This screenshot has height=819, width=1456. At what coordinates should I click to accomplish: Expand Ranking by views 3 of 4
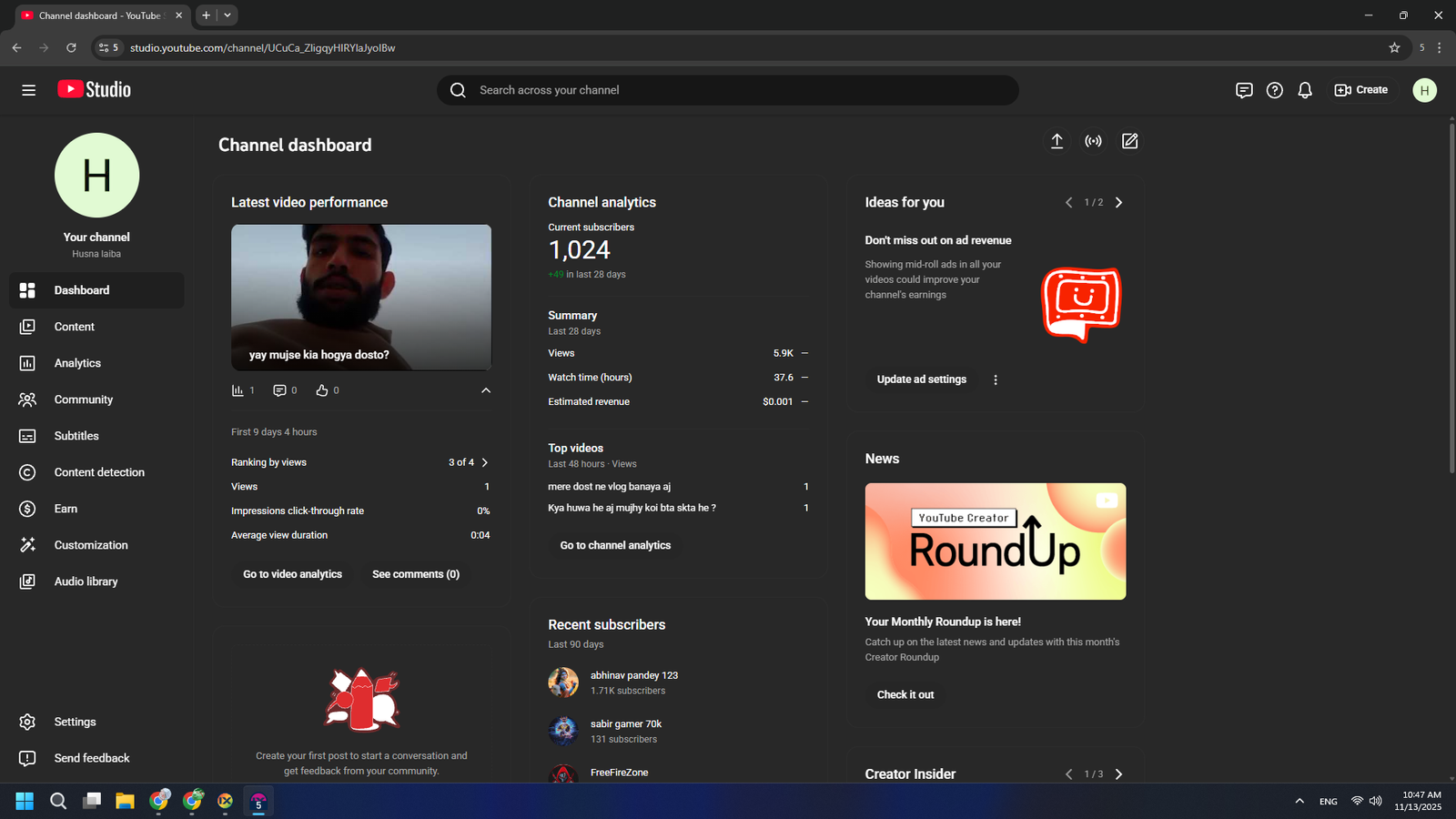tap(484, 462)
